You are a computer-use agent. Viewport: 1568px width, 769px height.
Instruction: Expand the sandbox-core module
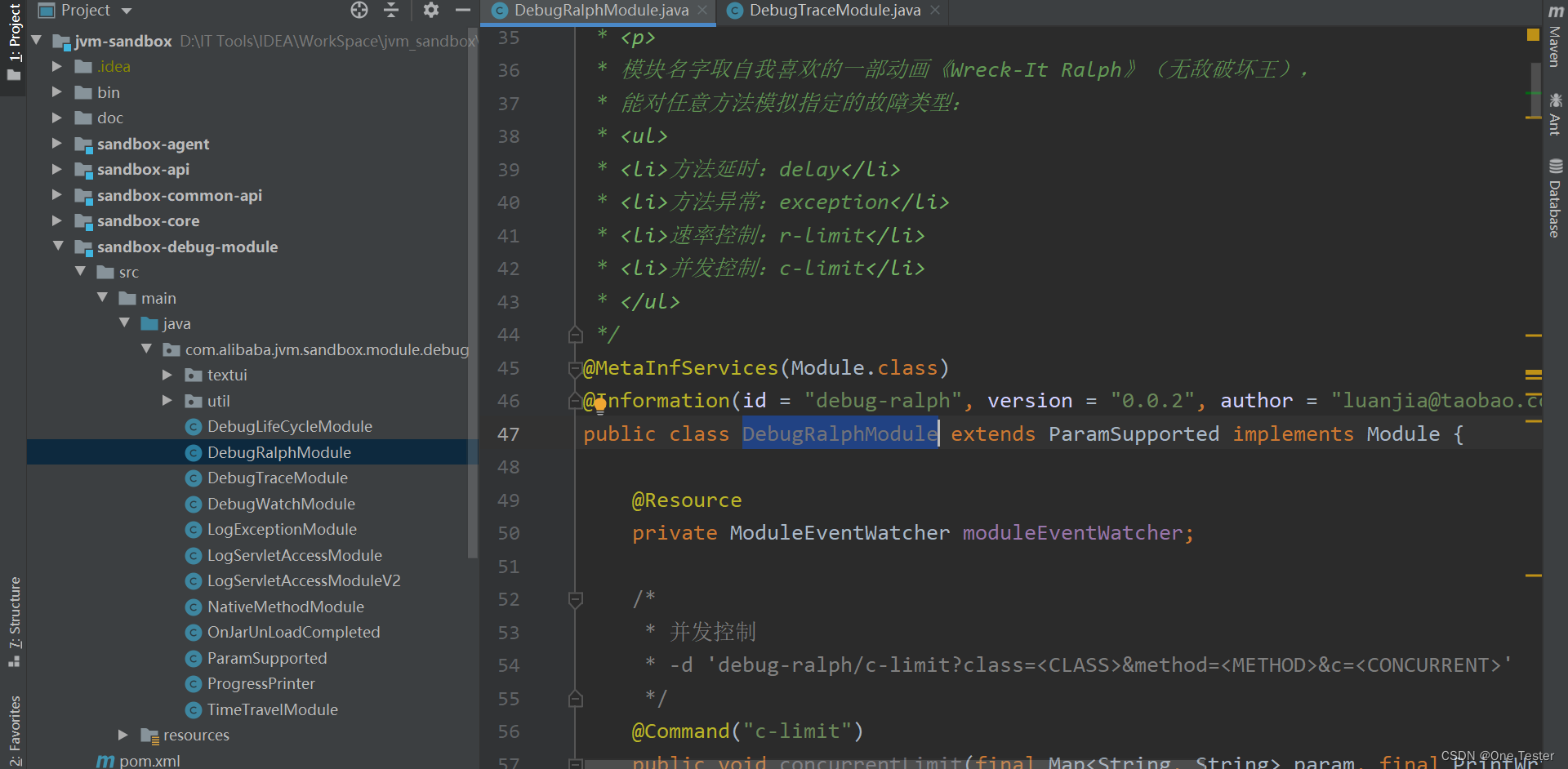(x=57, y=220)
